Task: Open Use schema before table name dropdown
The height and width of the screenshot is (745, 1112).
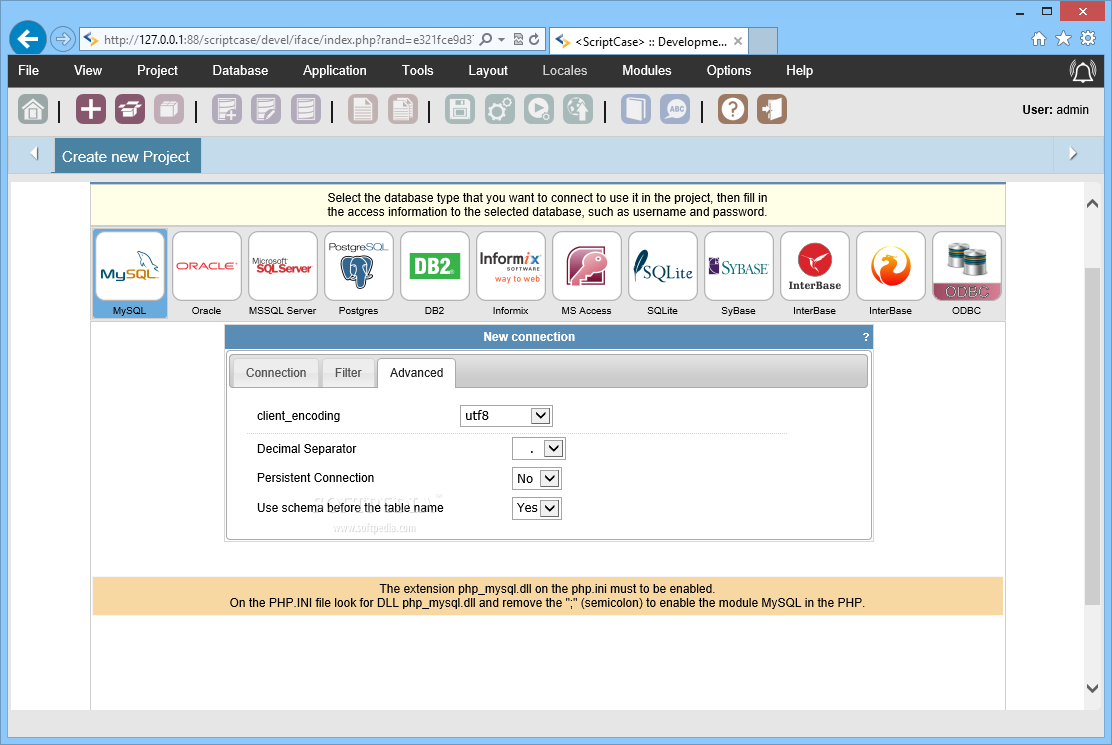Action: coord(537,508)
